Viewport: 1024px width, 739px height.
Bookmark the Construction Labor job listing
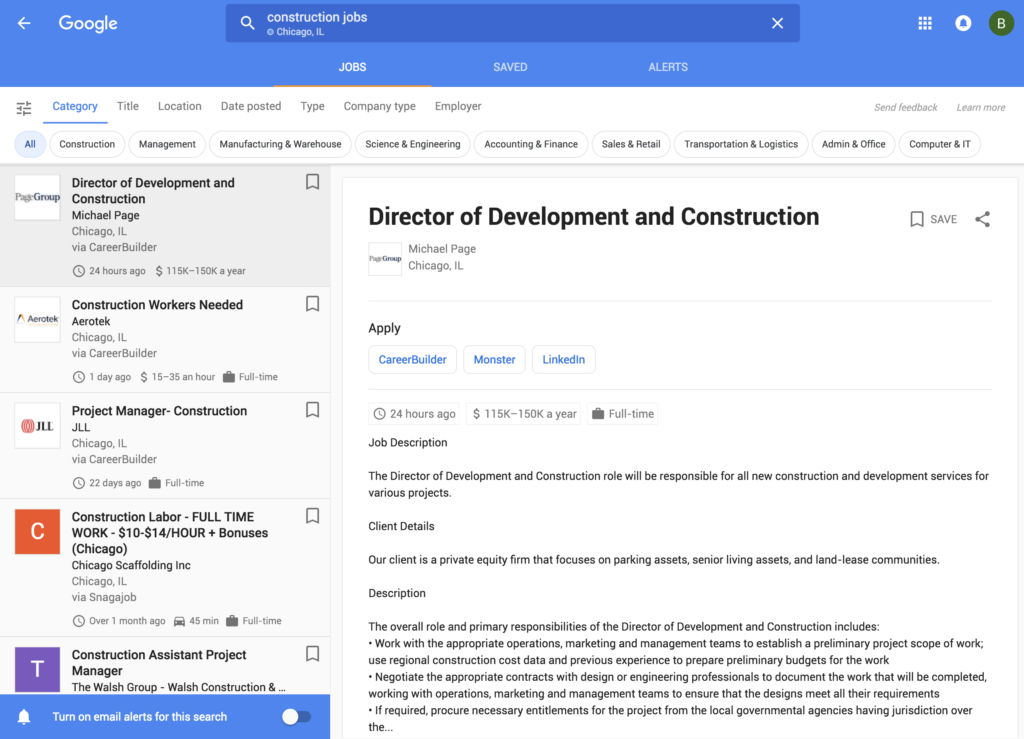point(312,516)
